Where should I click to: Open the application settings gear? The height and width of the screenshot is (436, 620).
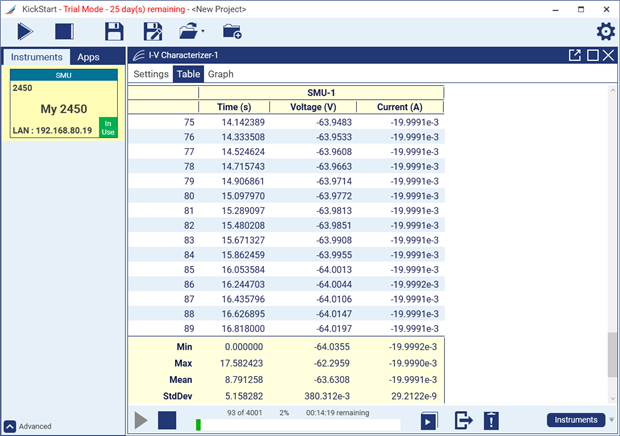[x=605, y=32]
